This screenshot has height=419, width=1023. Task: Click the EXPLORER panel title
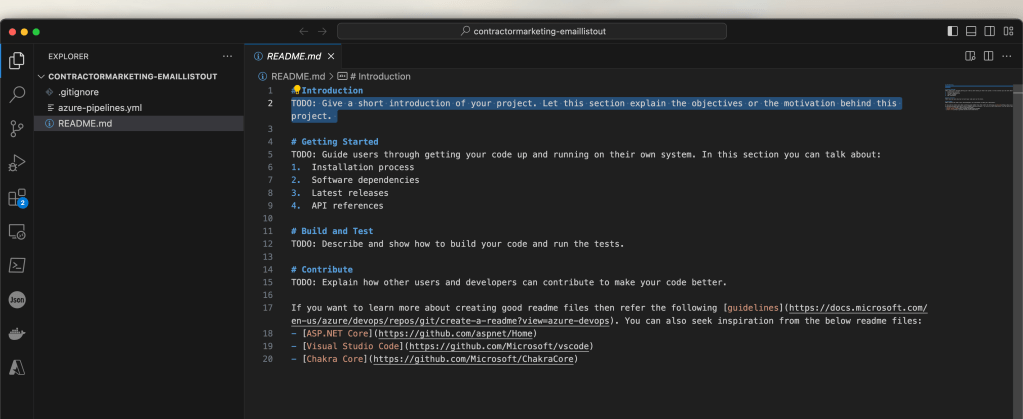pyautogui.click(x=69, y=56)
